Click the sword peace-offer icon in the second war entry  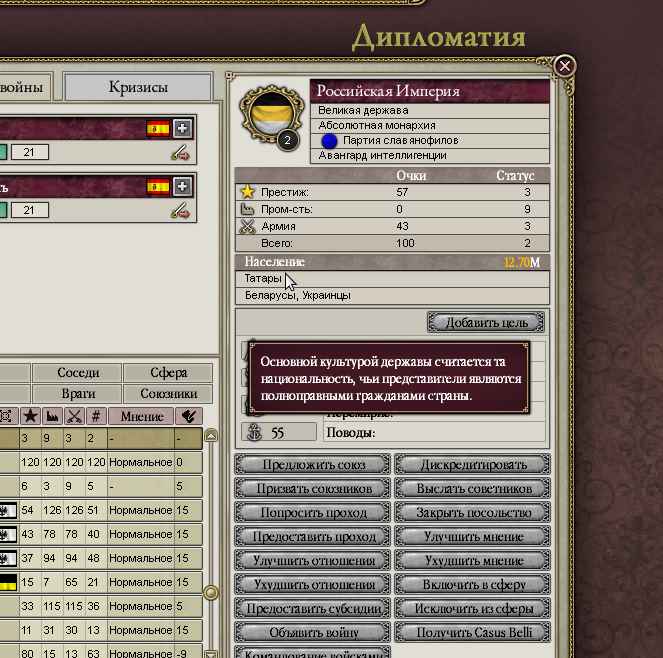pos(180,210)
